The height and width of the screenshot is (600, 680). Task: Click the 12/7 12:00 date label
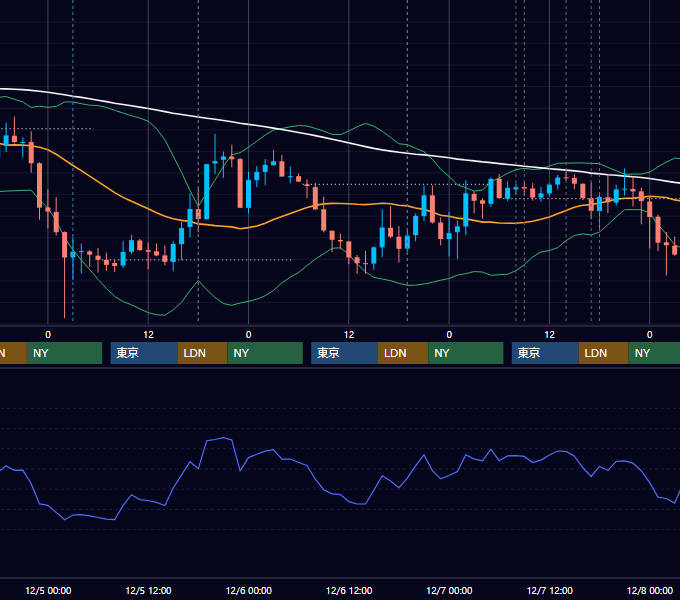pos(549,590)
